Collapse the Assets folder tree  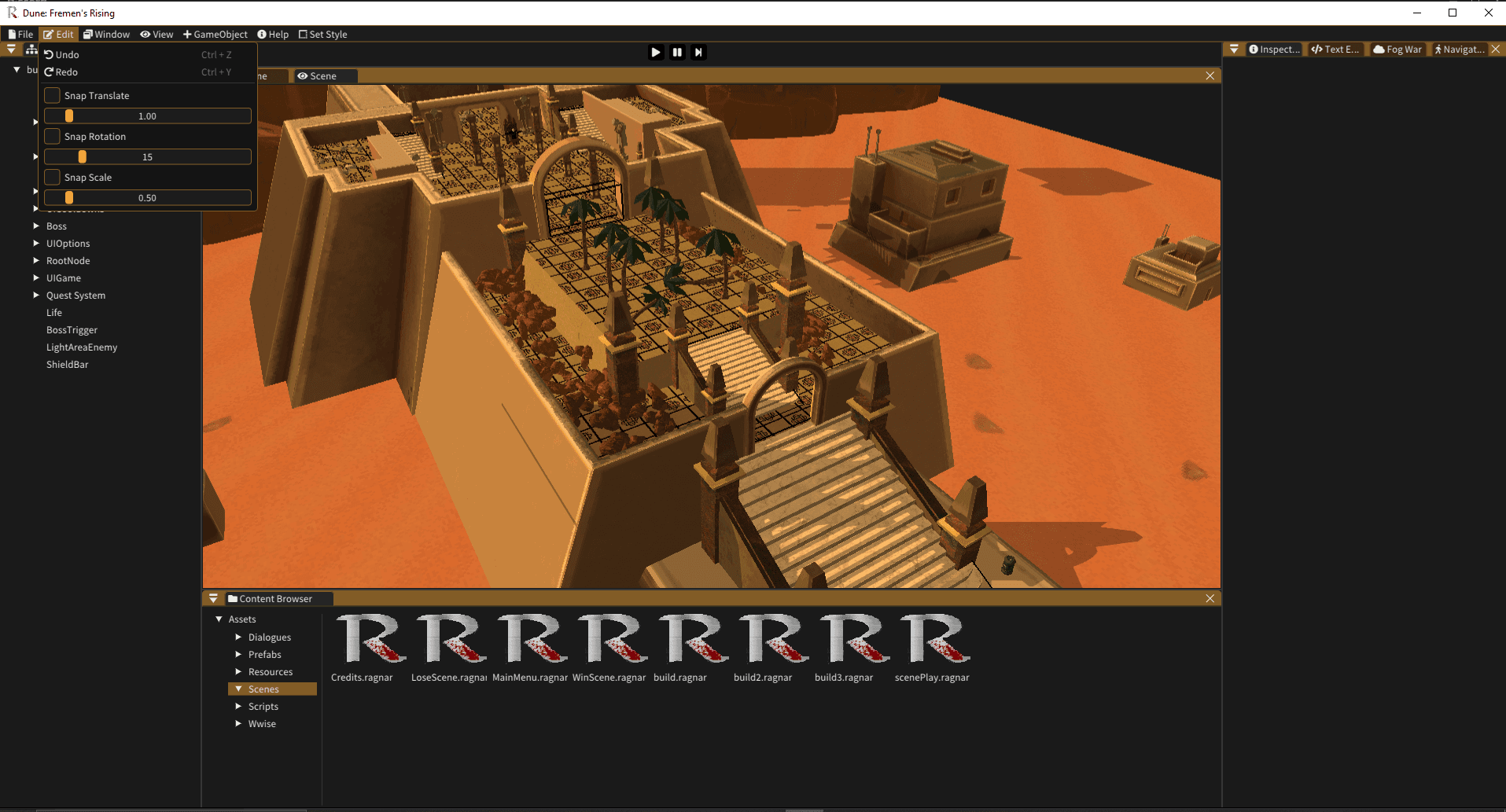pos(219,619)
